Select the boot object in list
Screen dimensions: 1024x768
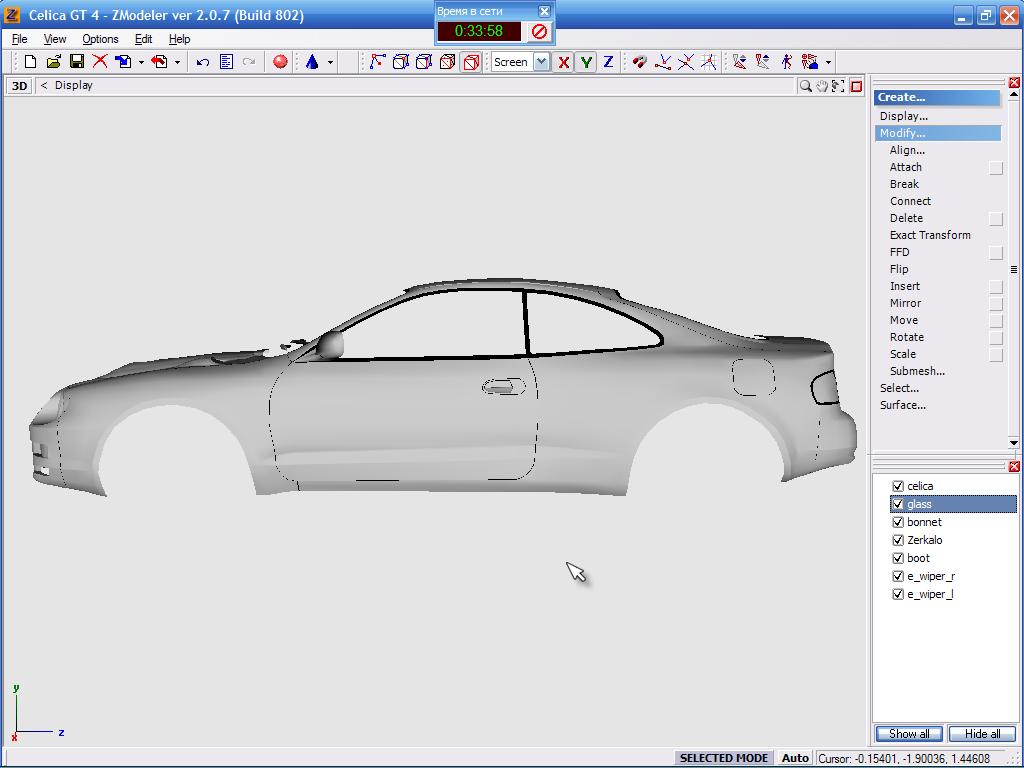click(918, 558)
